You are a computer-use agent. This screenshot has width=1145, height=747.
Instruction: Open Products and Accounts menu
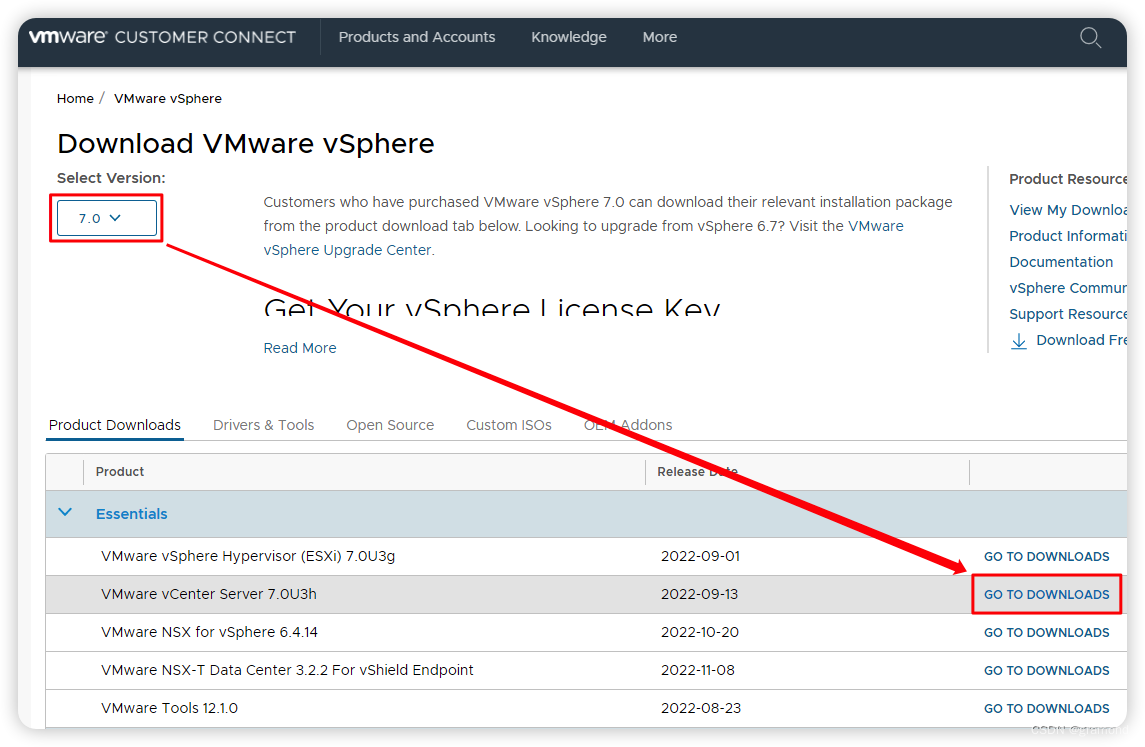pyautogui.click(x=417, y=37)
